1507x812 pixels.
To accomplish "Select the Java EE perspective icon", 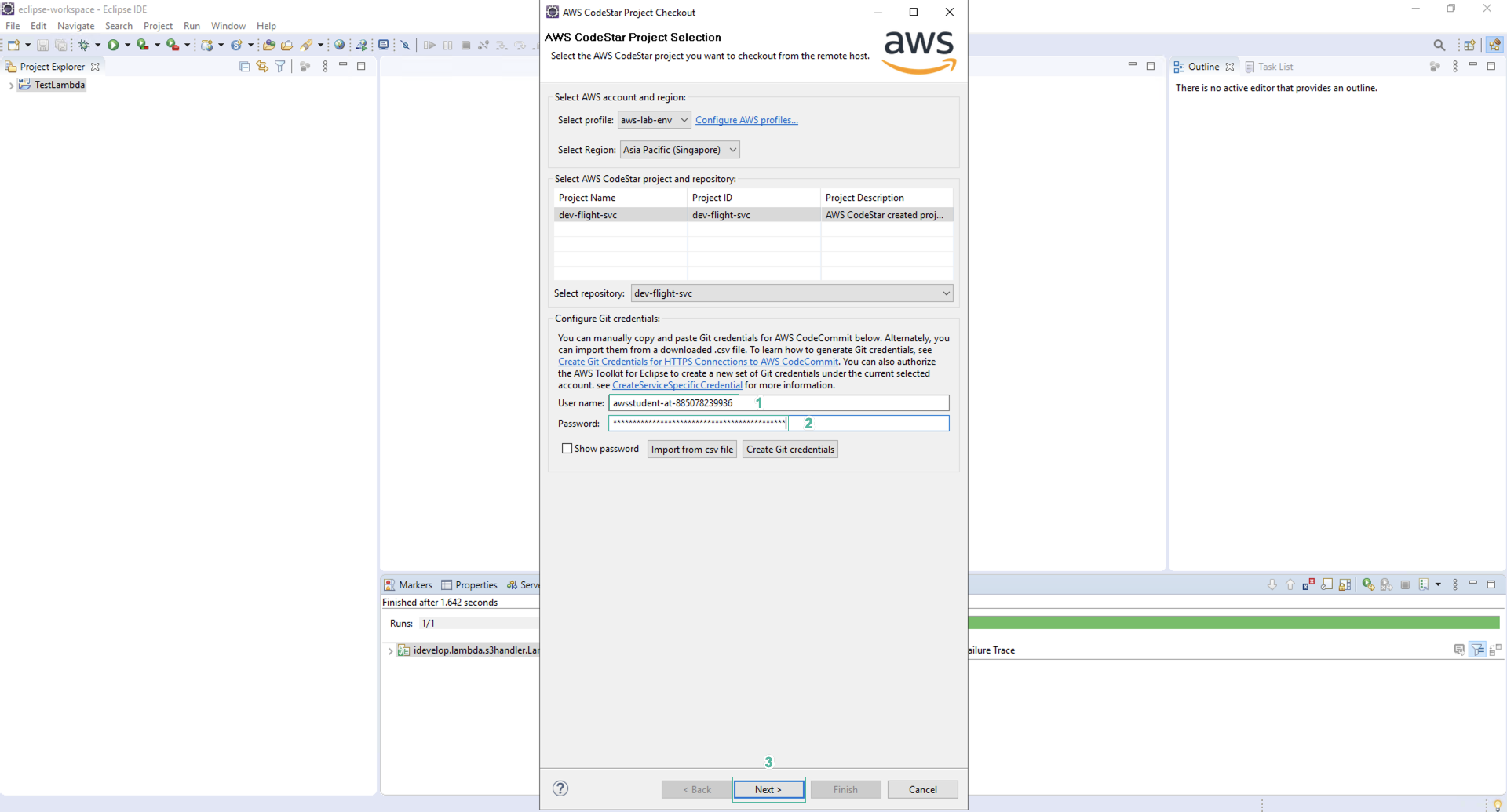I will pos(1494,45).
